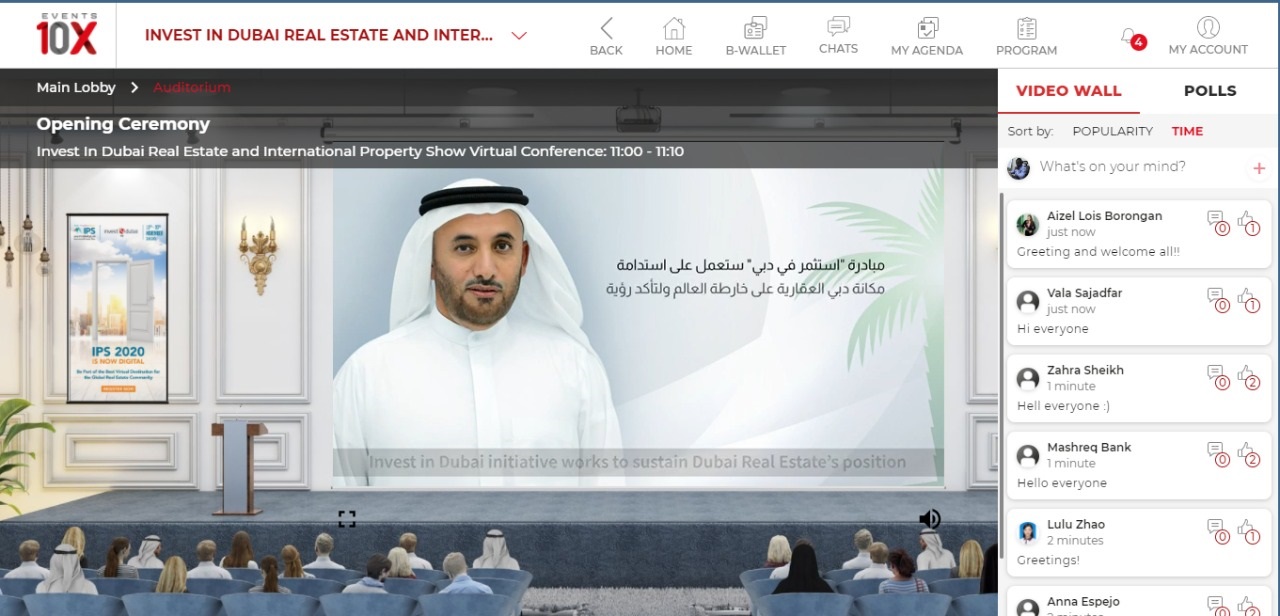Select the Video Wall tab
The width and height of the screenshot is (1280, 616).
(1068, 91)
